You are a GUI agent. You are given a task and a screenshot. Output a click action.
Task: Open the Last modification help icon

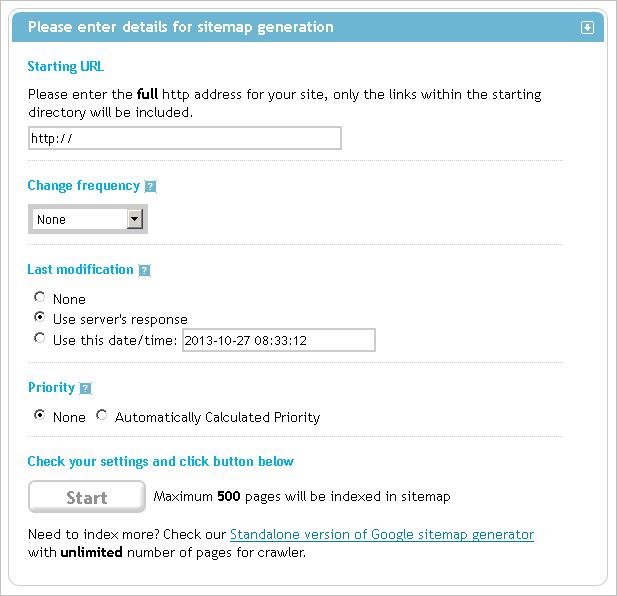coord(144,270)
